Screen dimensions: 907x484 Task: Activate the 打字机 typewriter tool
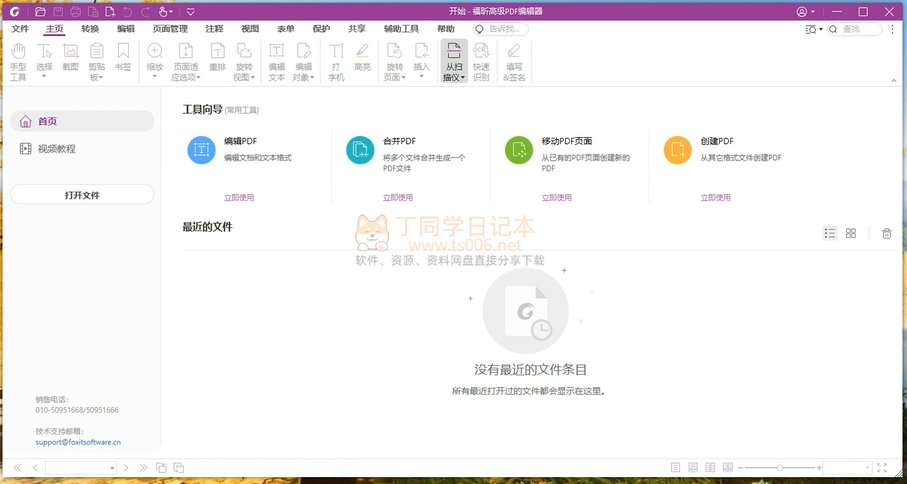click(x=336, y=61)
